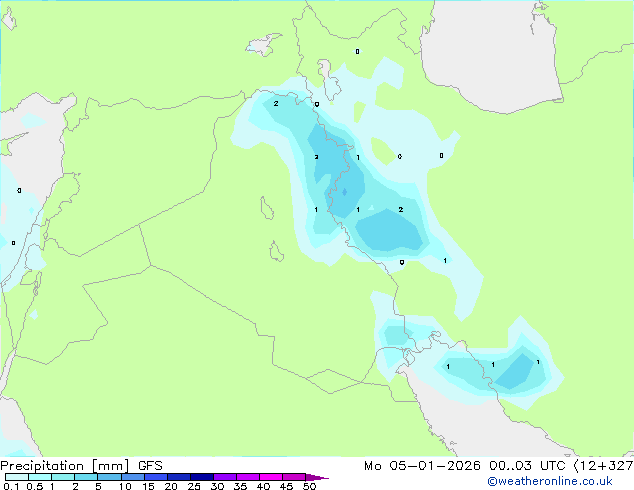The width and height of the screenshot is (634, 490).
Task: Pick the 35–40 mm violet legend swatch
Action: tap(248, 477)
